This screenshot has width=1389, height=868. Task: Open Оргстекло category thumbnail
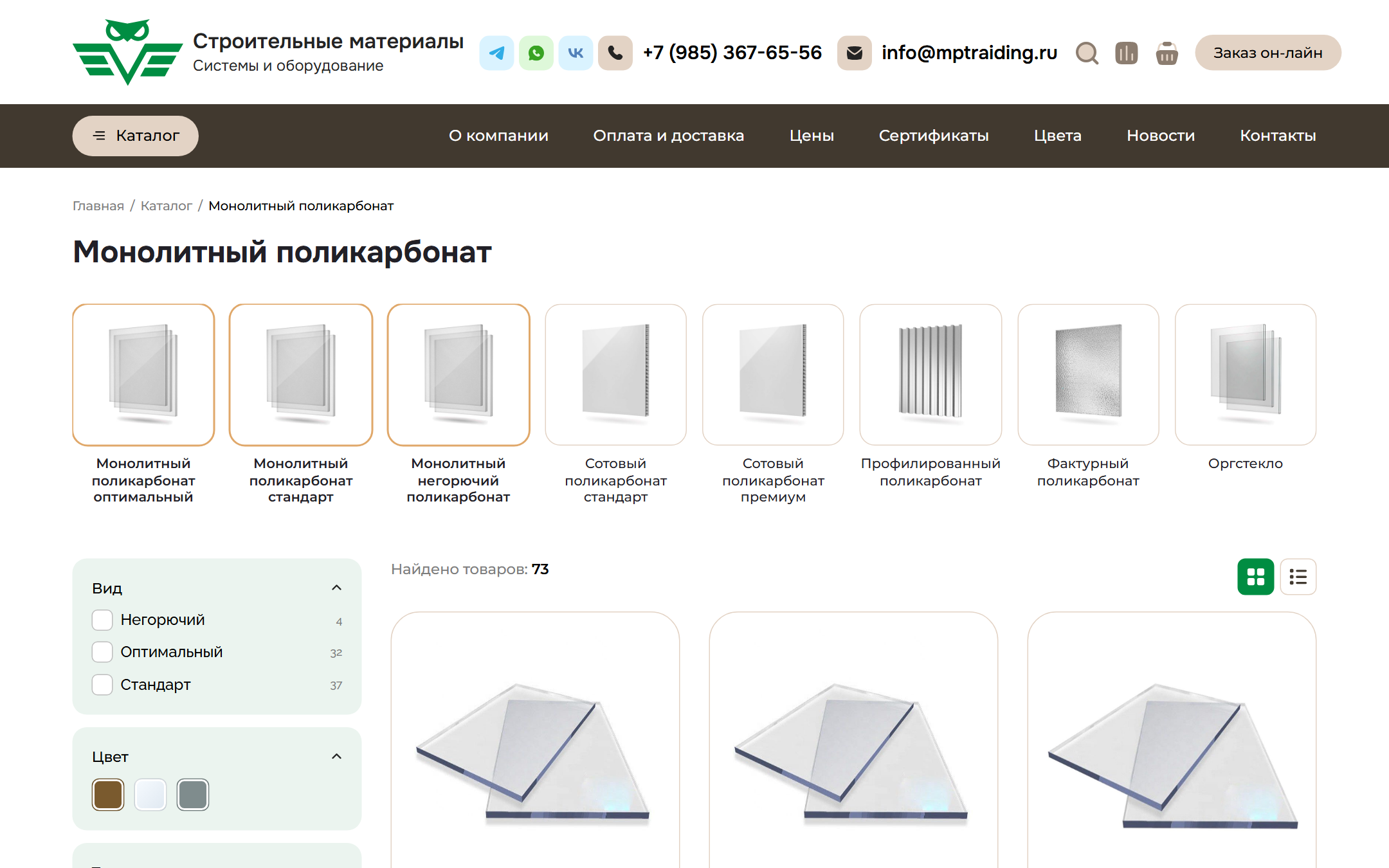click(x=1246, y=375)
